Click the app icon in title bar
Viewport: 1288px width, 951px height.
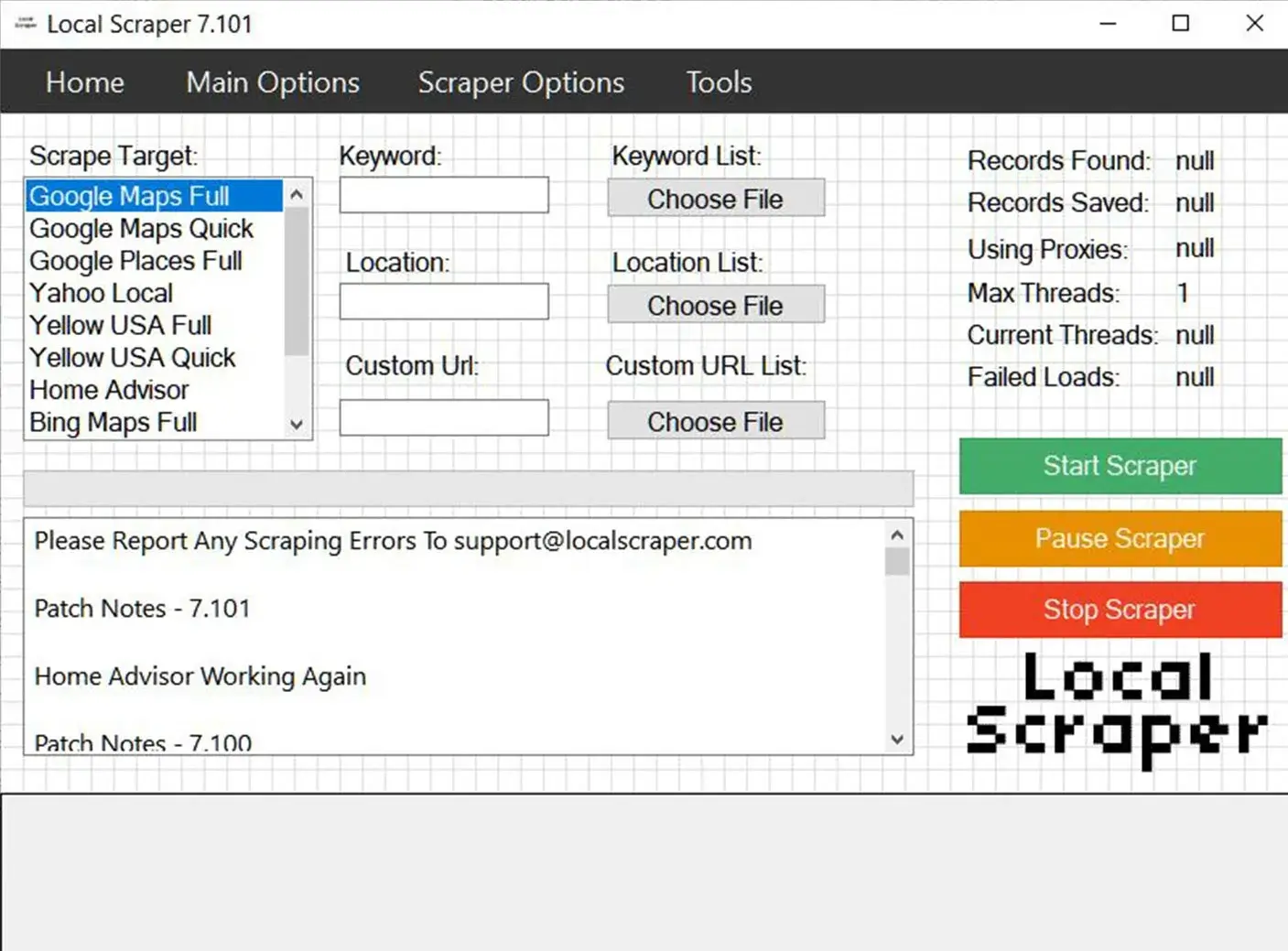(x=26, y=23)
